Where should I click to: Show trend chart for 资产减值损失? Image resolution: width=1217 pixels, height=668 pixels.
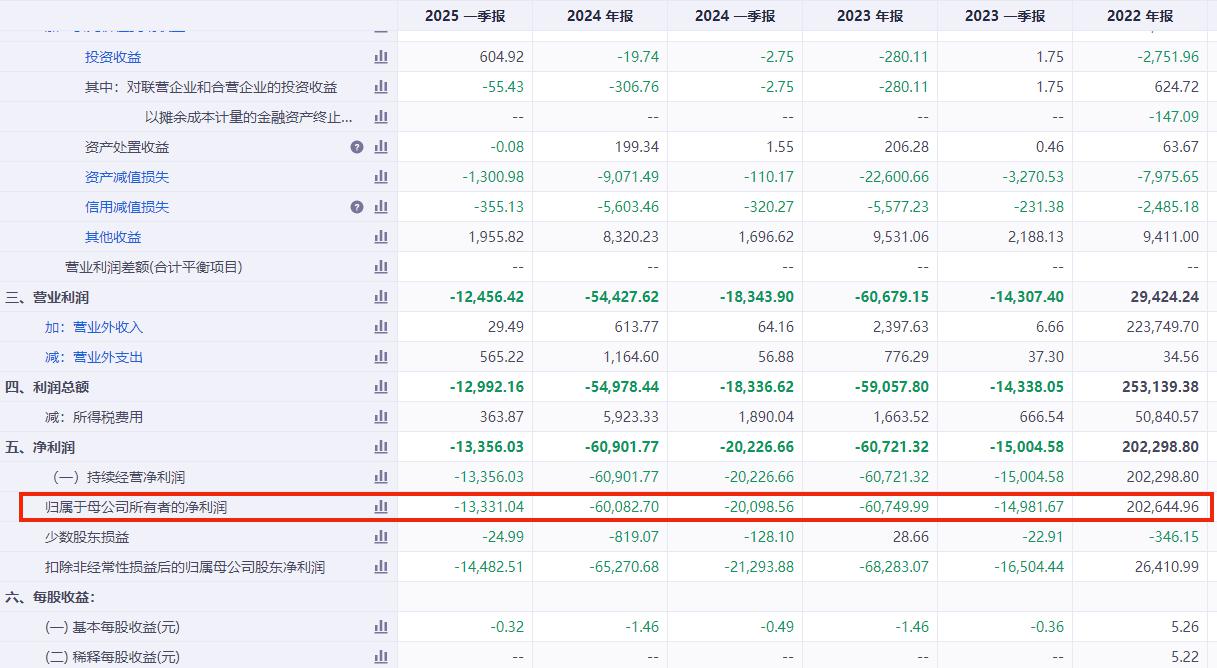pos(380,177)
